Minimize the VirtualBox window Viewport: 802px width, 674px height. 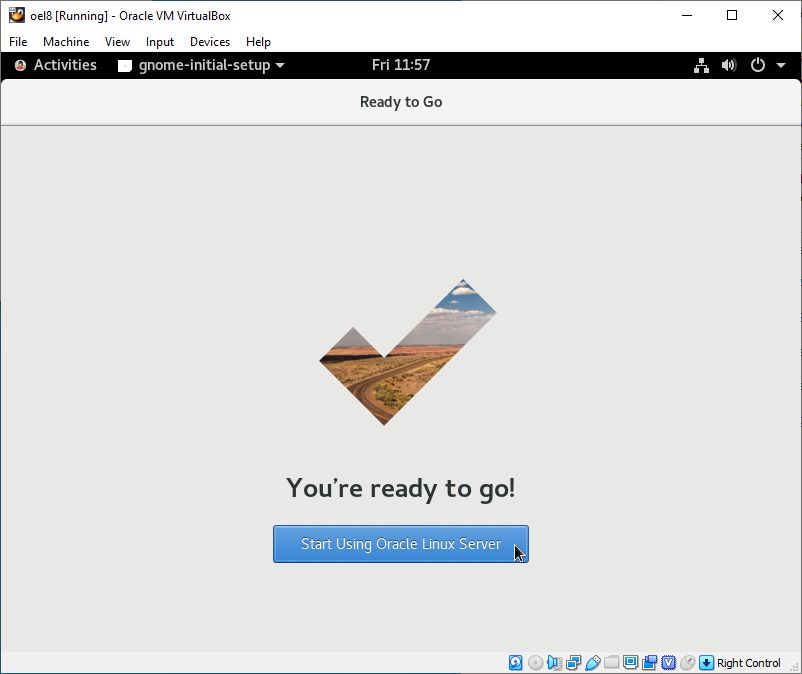click(x=687, y=15)
